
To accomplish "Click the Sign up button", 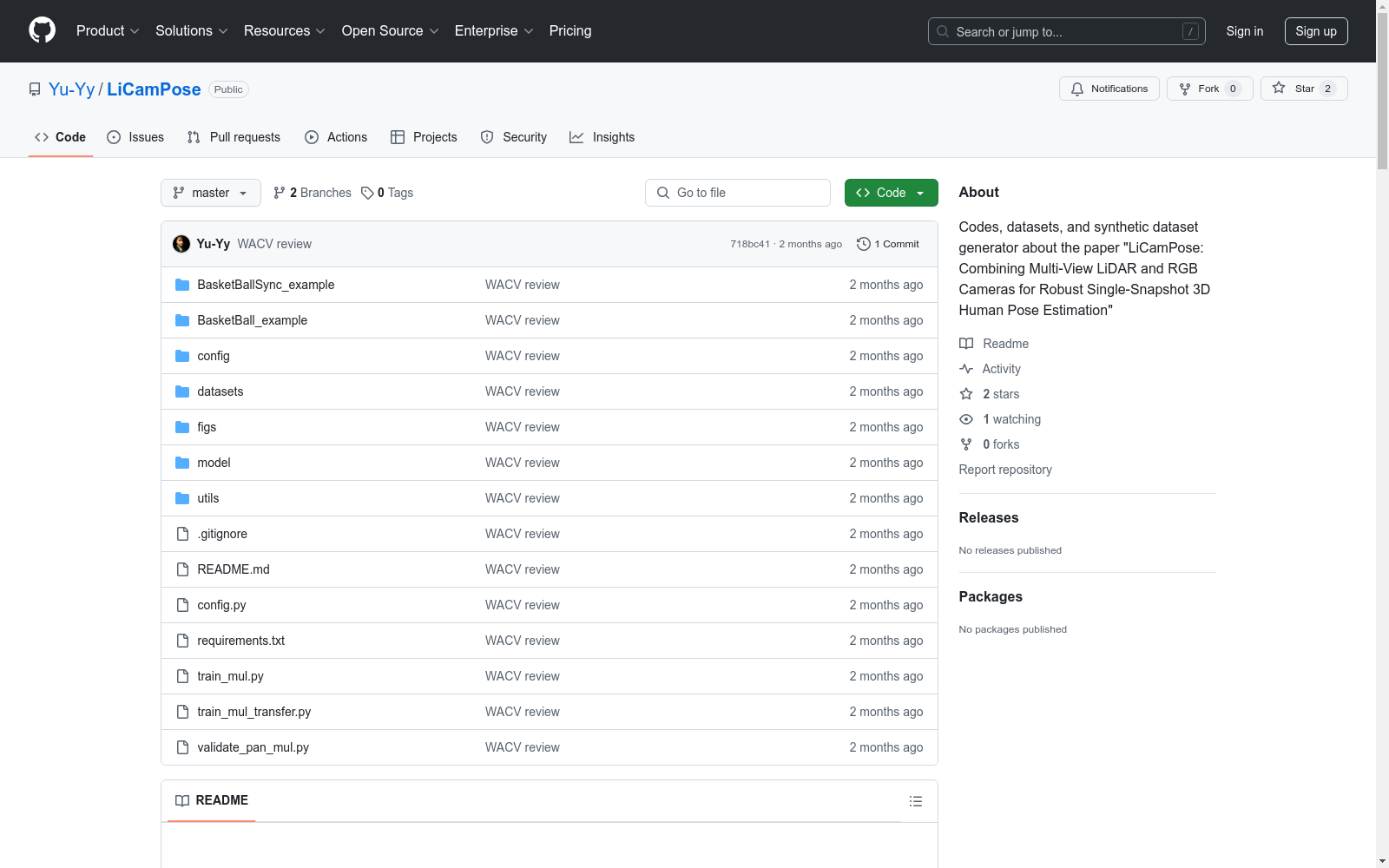I will click(x=1316, y=31).
